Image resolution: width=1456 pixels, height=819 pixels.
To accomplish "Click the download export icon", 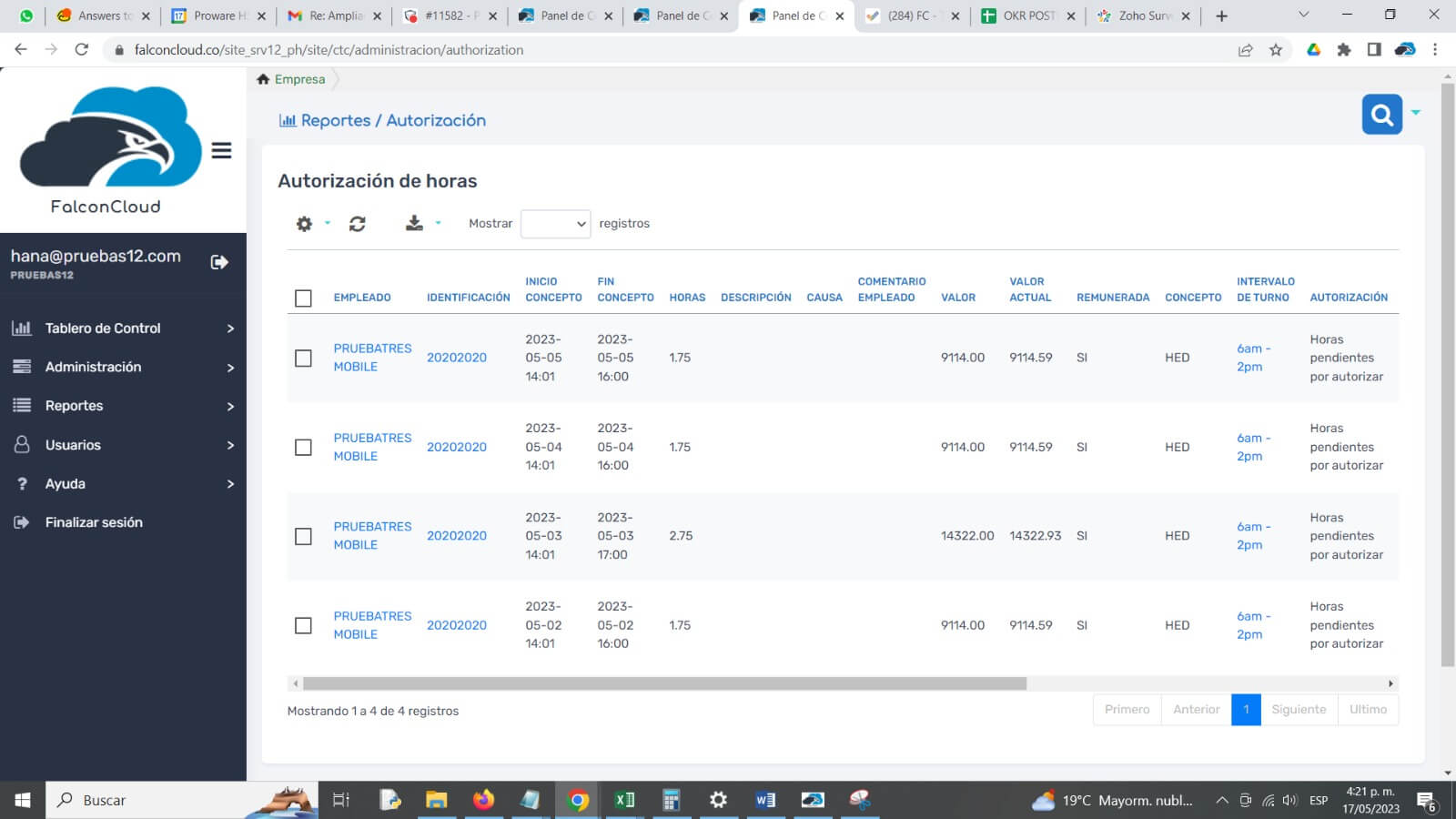I will (414, 224).
